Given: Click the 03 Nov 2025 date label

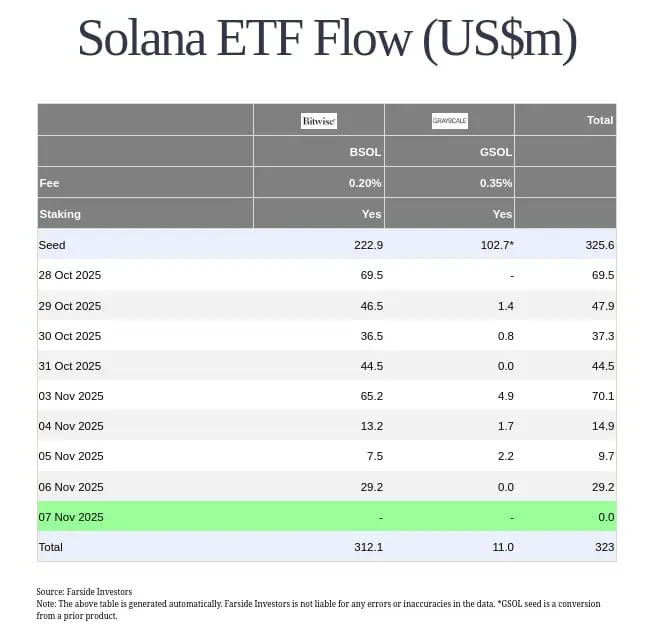Looking at the screenshot, I should pyautogui.click(x=70, y=396).
